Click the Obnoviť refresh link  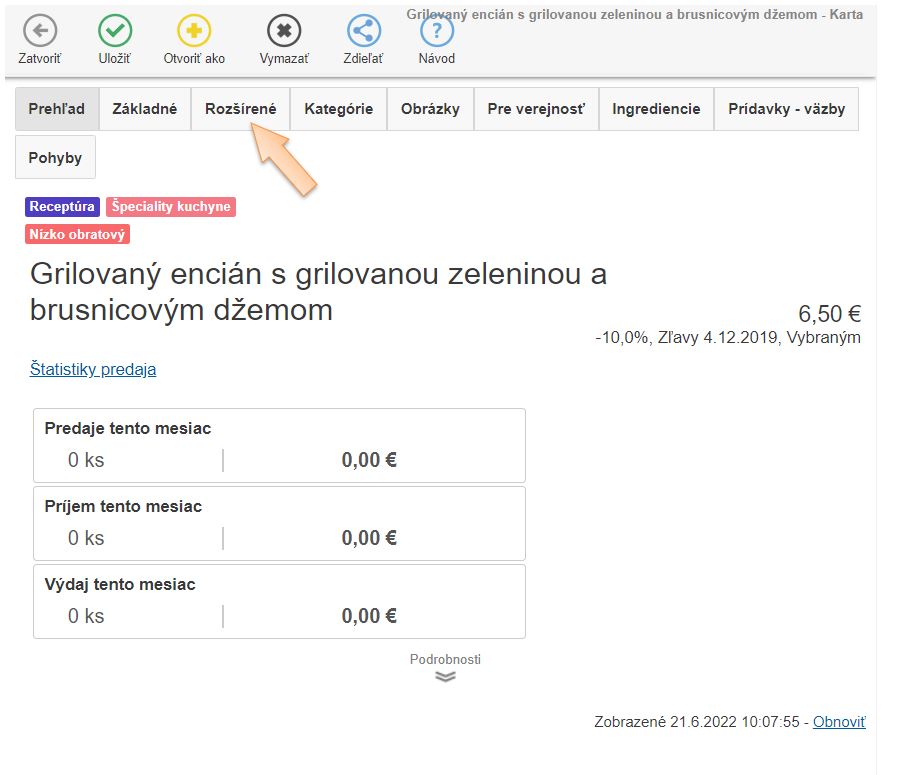839,721
